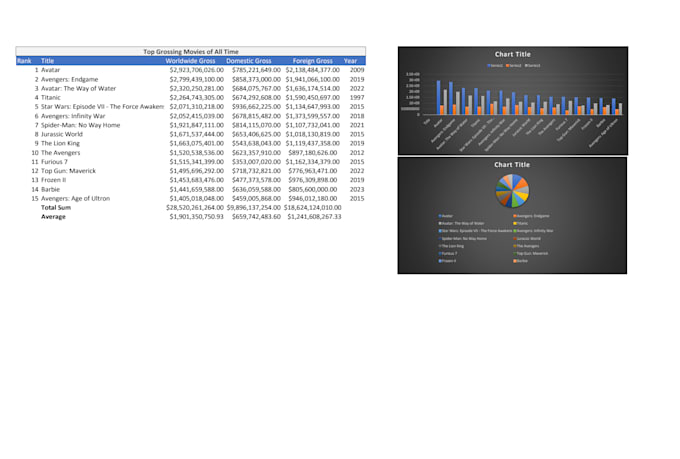Click the Frozen II legend entry in pie chart
This screenshot has height=459, width=680.
click(447, 261)
